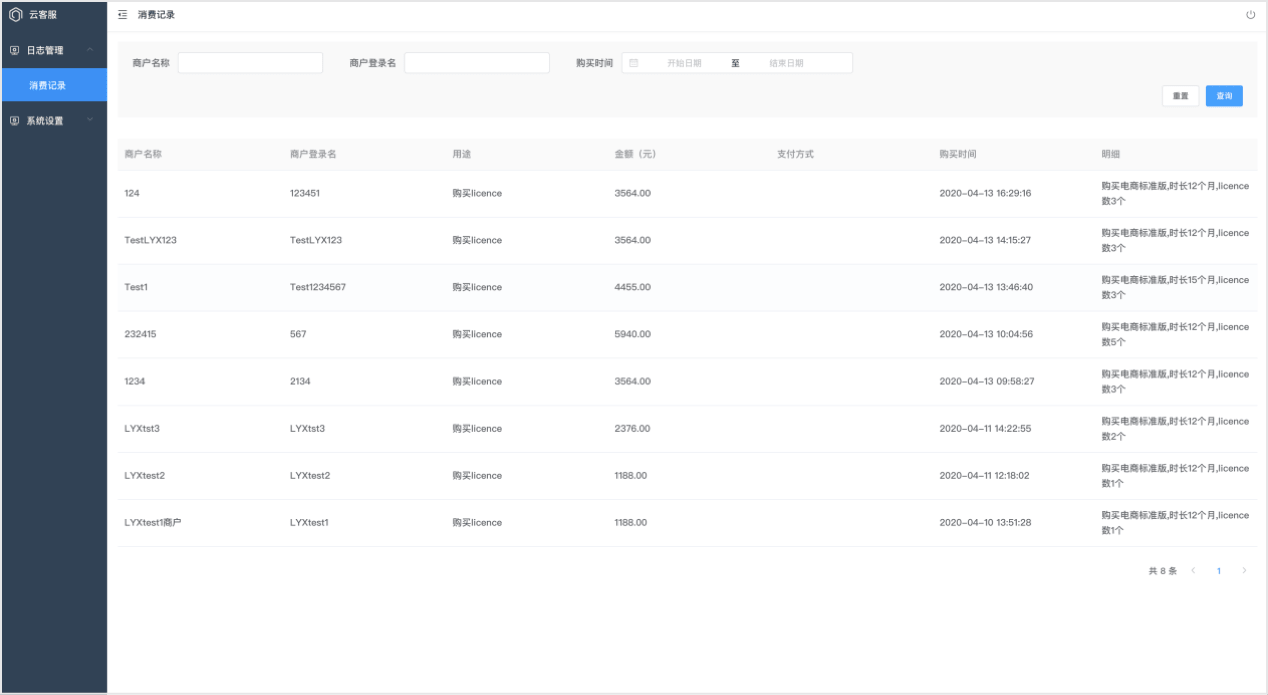
Task: Click the power logout icon
Action: pos(1250,15)
